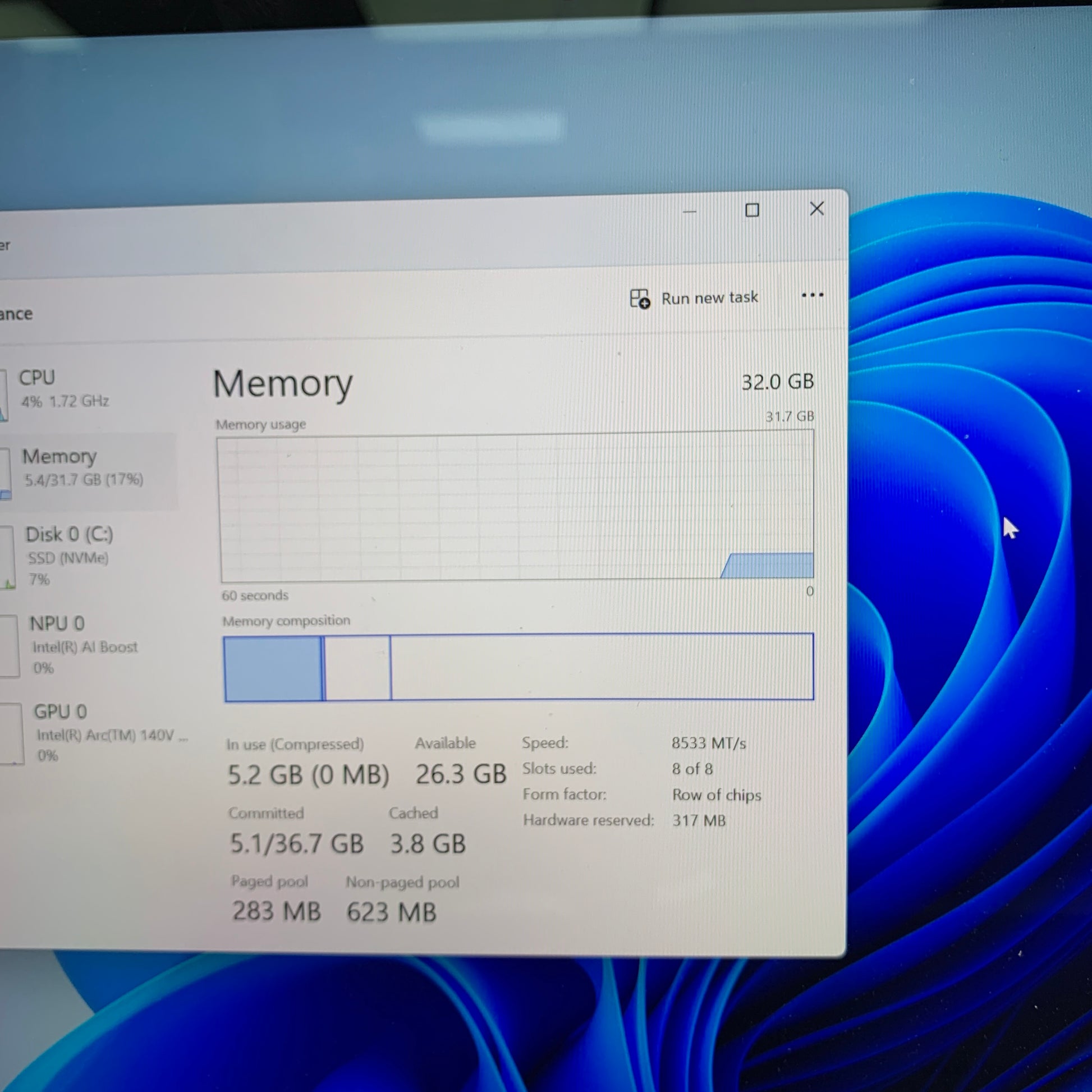Click the Run new task icon
1092x1092 pixels.
640,299
